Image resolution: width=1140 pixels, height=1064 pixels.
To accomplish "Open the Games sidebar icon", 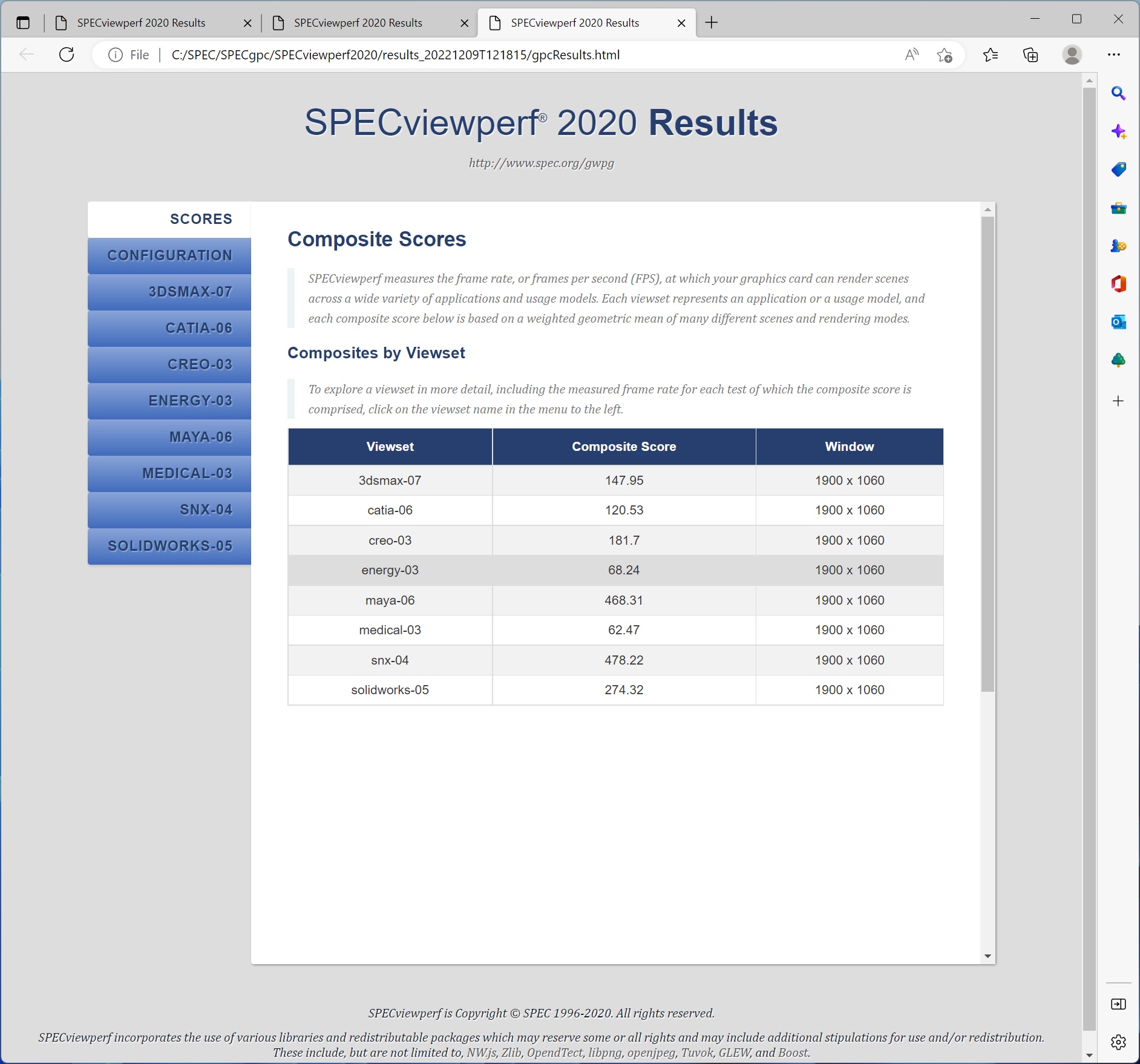I will pos(1118,246).
